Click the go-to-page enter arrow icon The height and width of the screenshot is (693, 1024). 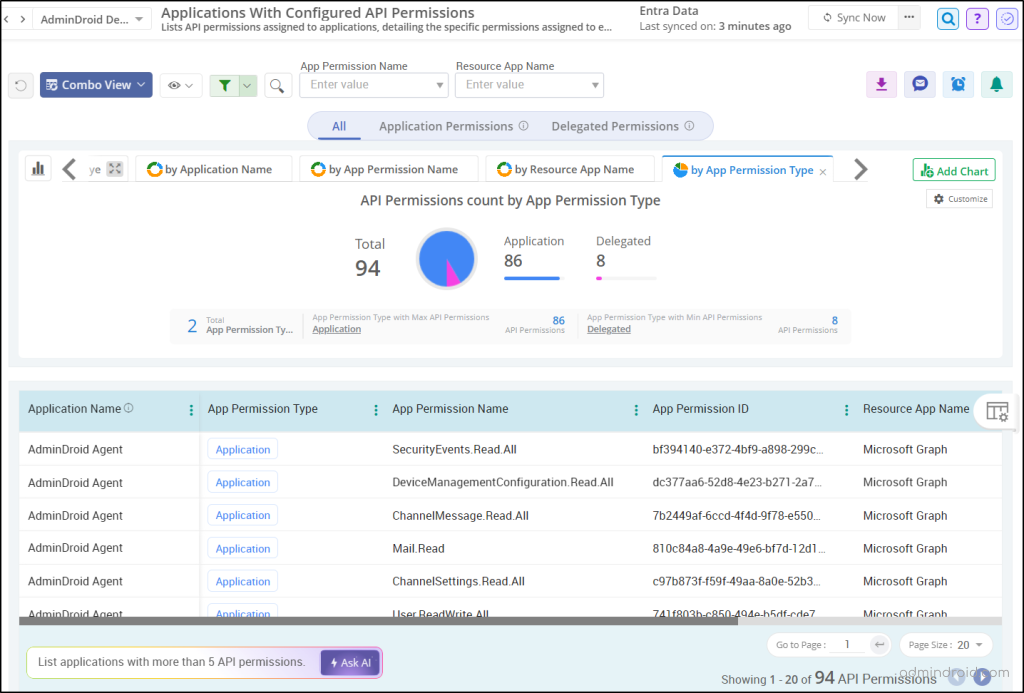pyautogui.click(x=880, y=645)
